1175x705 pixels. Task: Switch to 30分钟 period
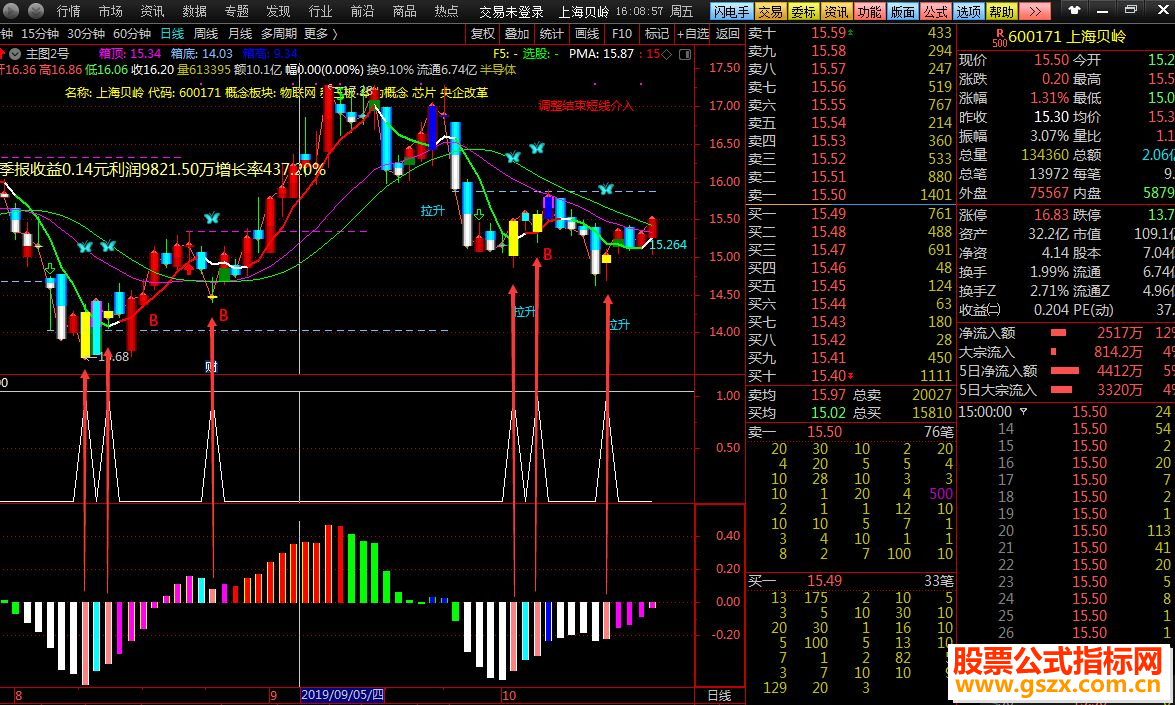(x=85, y=34)
